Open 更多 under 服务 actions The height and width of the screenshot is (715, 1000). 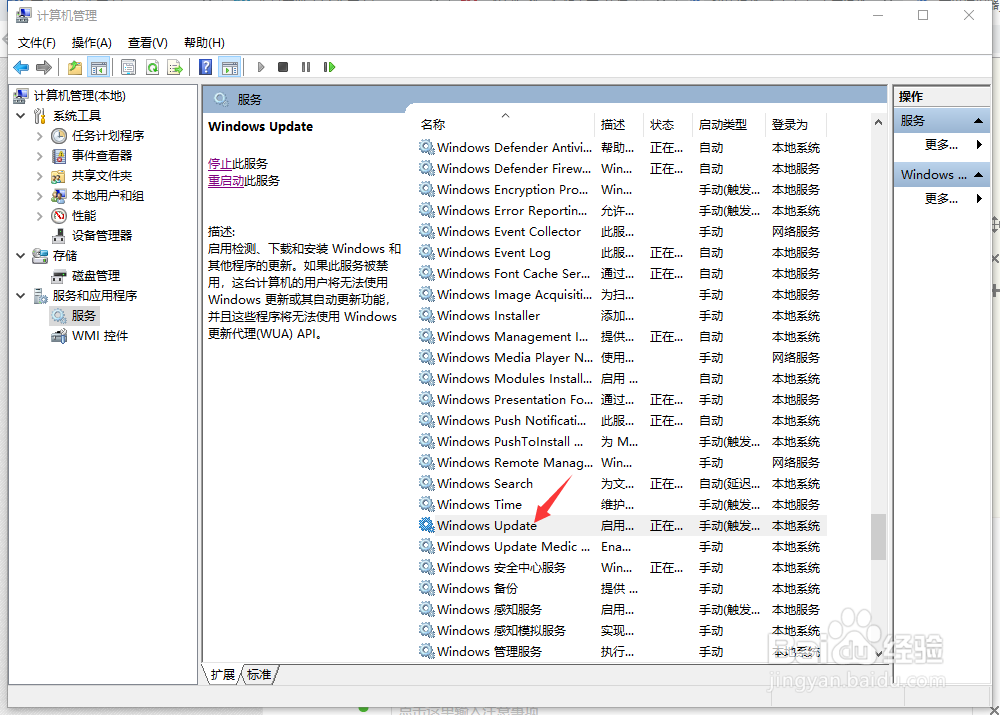pyautogui.click(x=942, y=145)
